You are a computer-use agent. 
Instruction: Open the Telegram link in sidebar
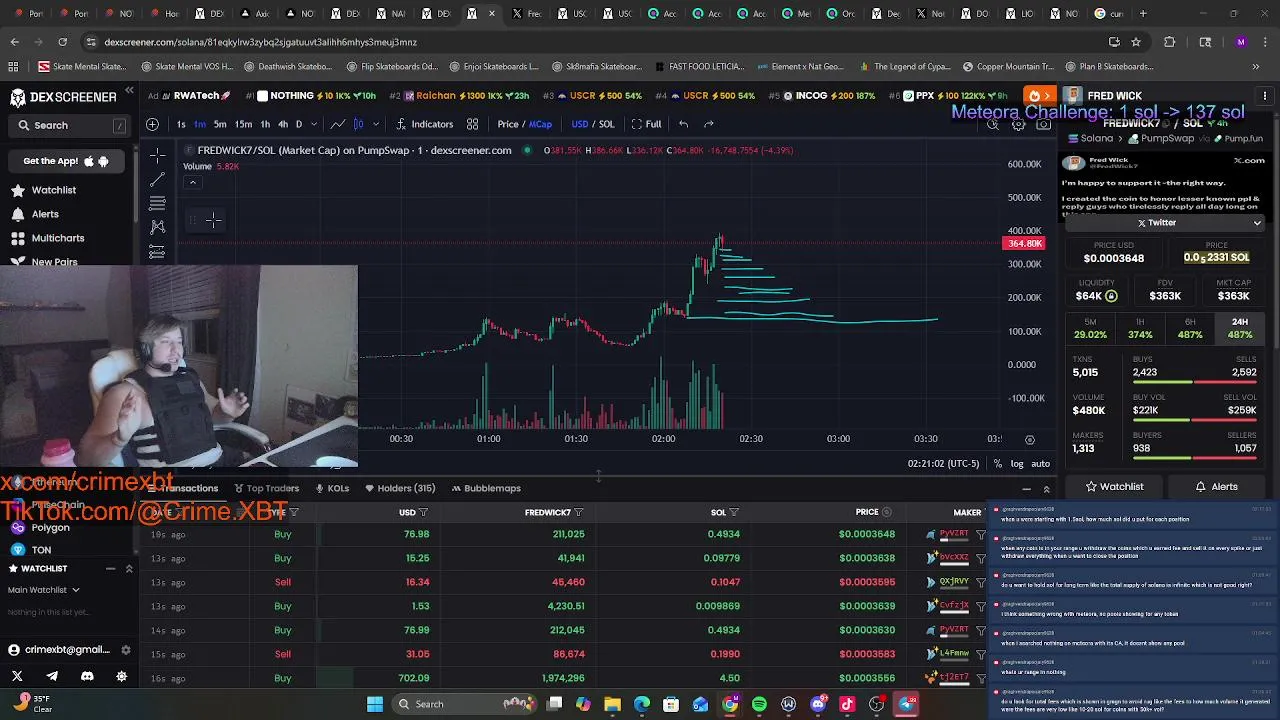point(52,677)
